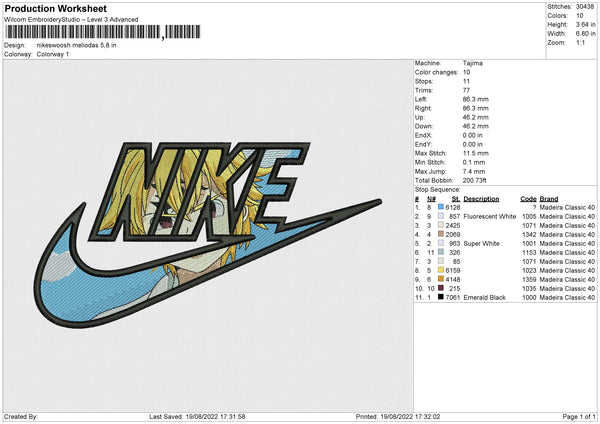The image size is (600, 424).
Task: Select the Emerald Black description text
Action: click(x=484, y=297)
